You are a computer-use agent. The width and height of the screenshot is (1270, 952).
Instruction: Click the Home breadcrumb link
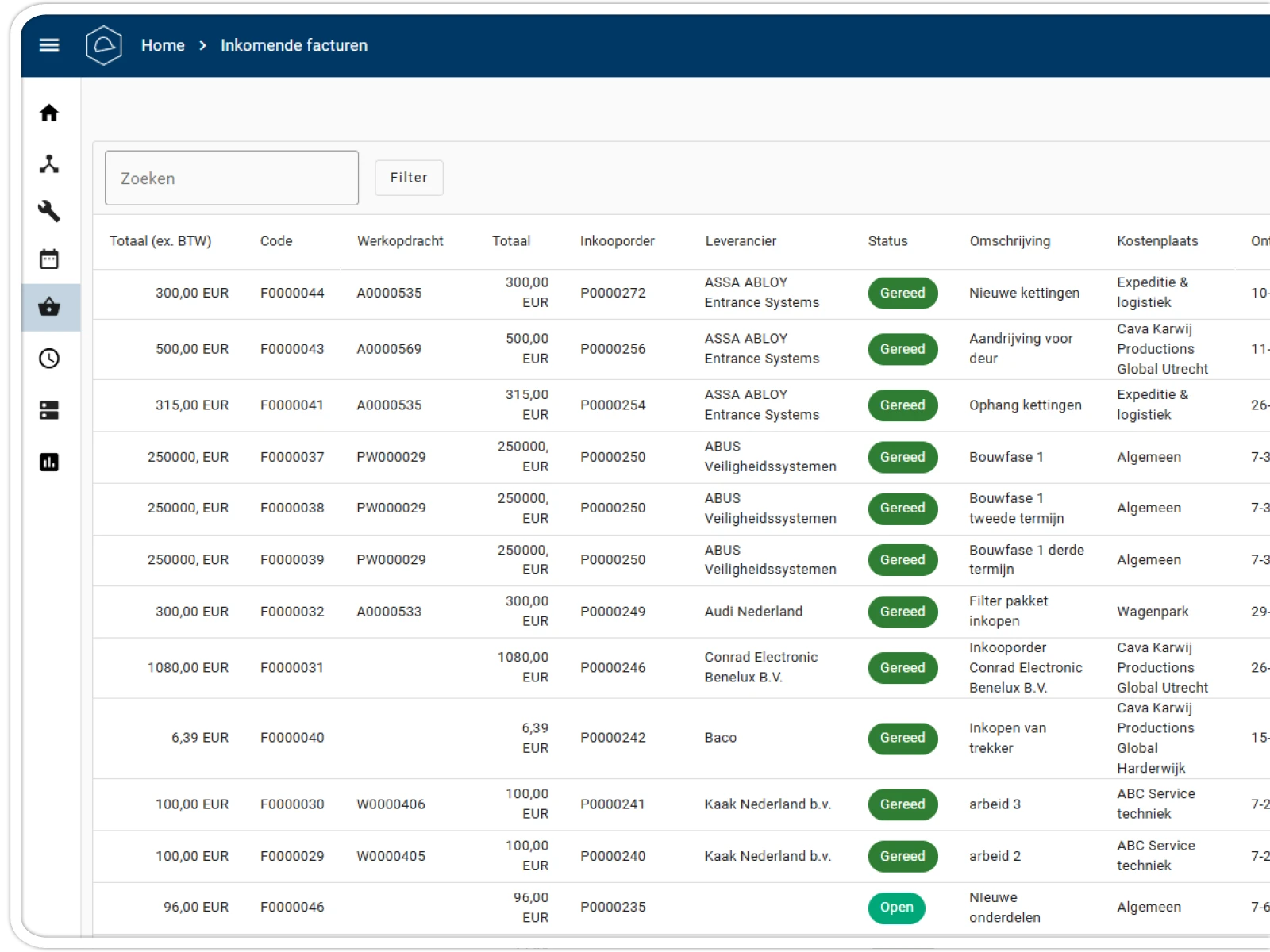[163, 45]
